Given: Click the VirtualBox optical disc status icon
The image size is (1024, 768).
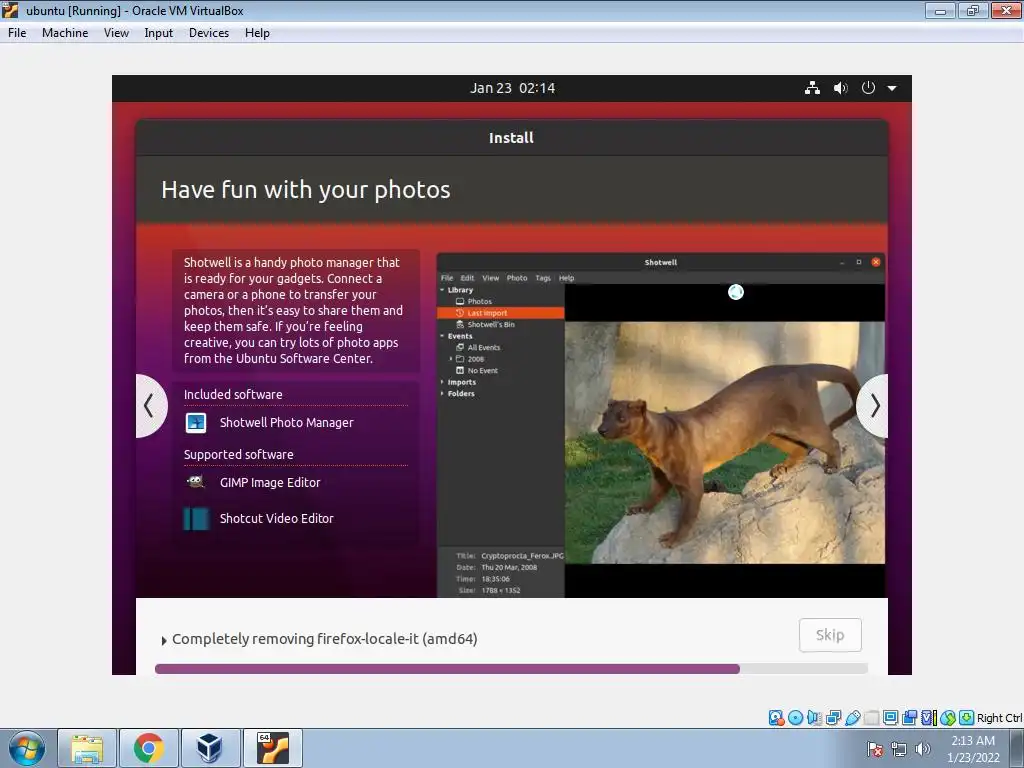Looking at the screenshot, I should tap(795, 718).
